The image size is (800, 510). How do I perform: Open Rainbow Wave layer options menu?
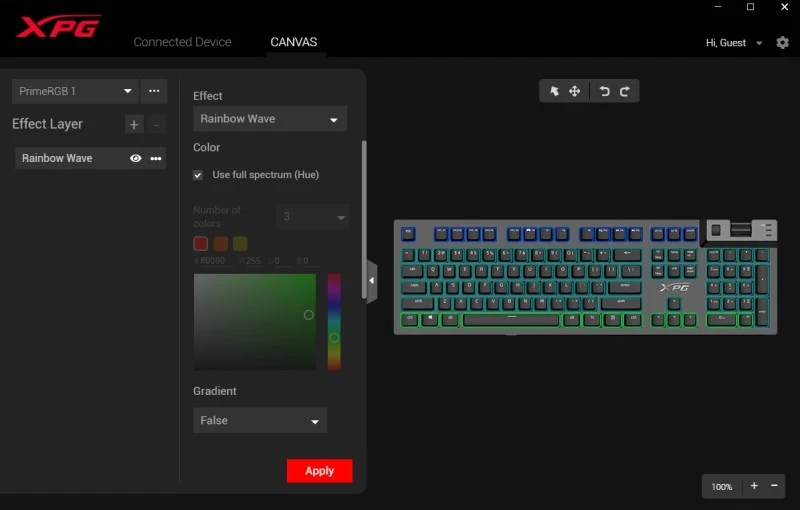coord(156,158)
